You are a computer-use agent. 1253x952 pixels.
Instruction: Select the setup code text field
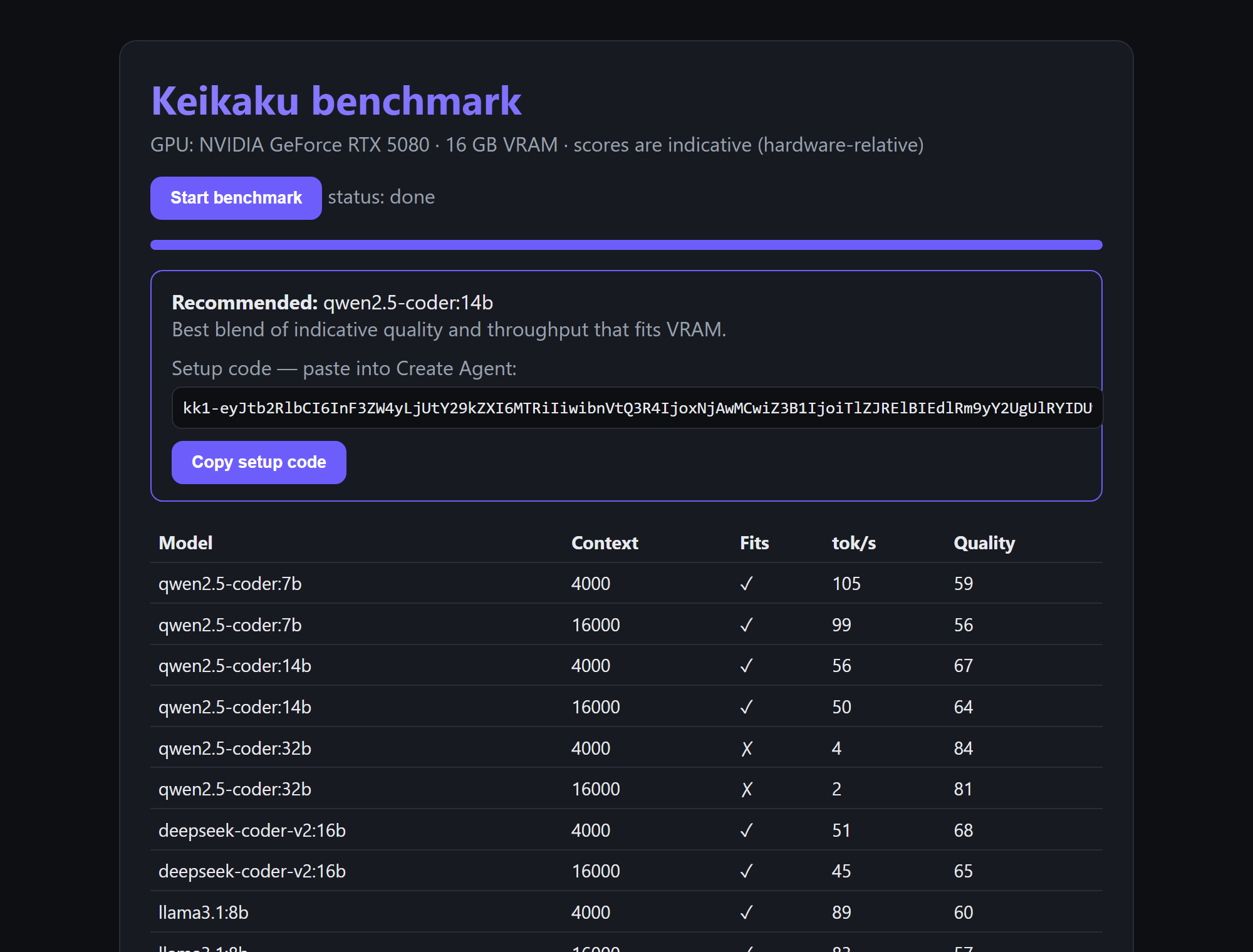(x=637, y=408)
